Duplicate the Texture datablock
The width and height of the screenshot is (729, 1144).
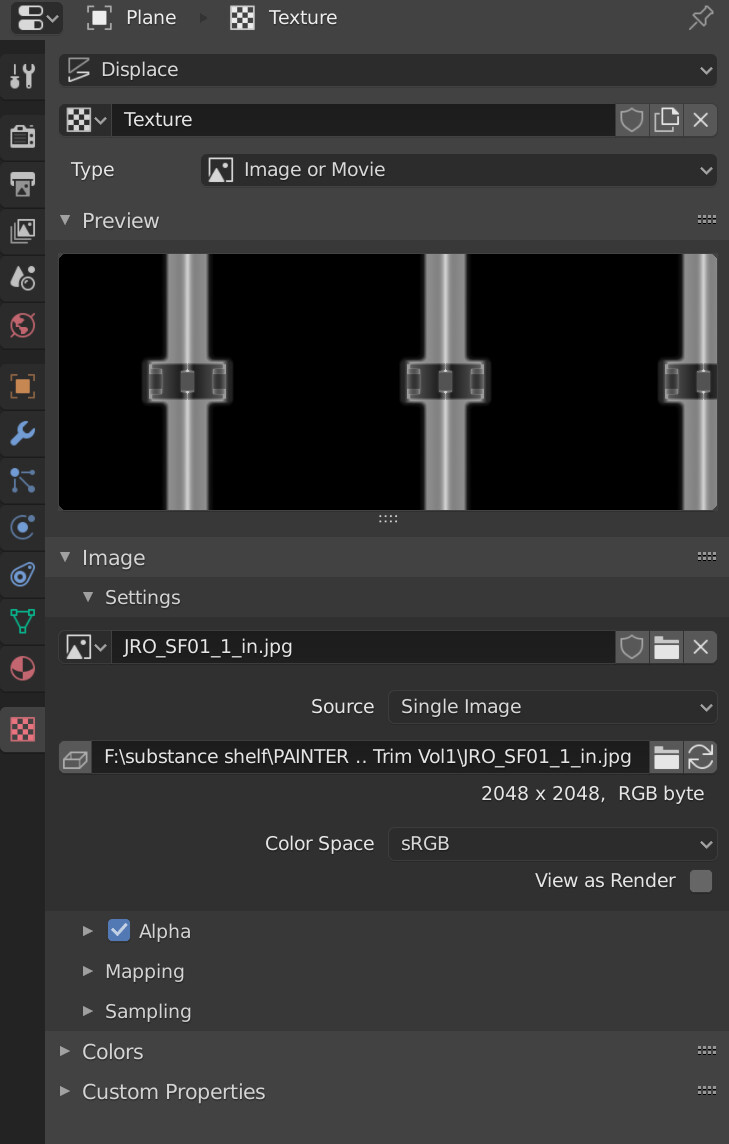click(666, 120)
